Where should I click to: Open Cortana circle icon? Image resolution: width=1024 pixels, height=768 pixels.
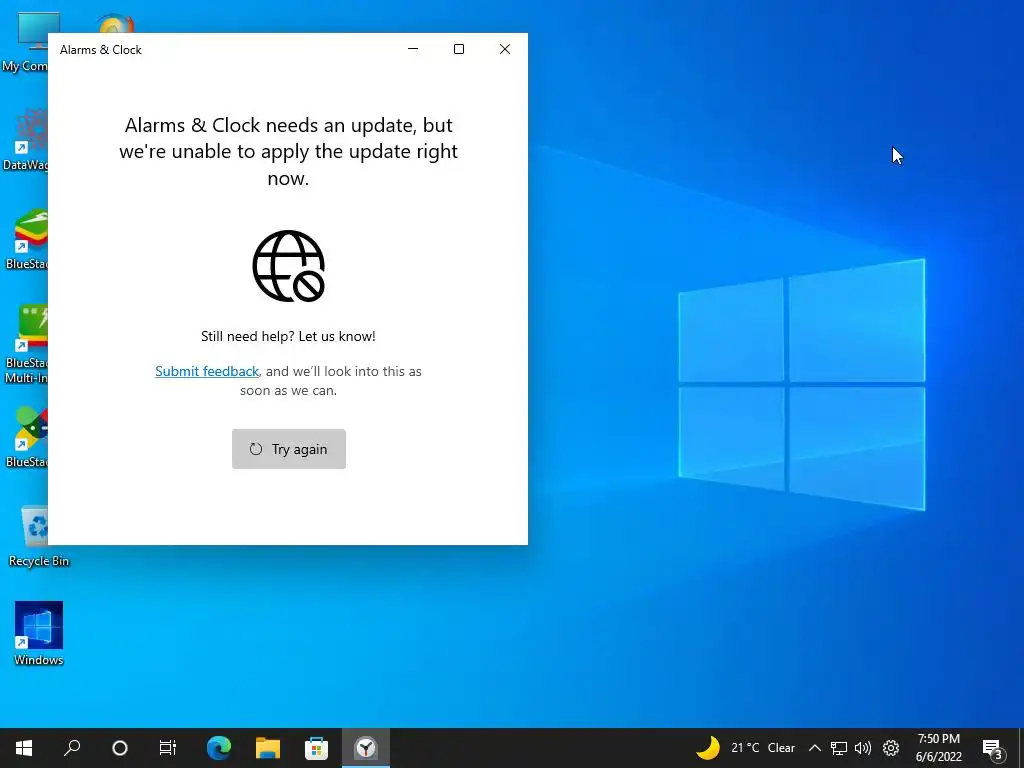pos(120,748)
